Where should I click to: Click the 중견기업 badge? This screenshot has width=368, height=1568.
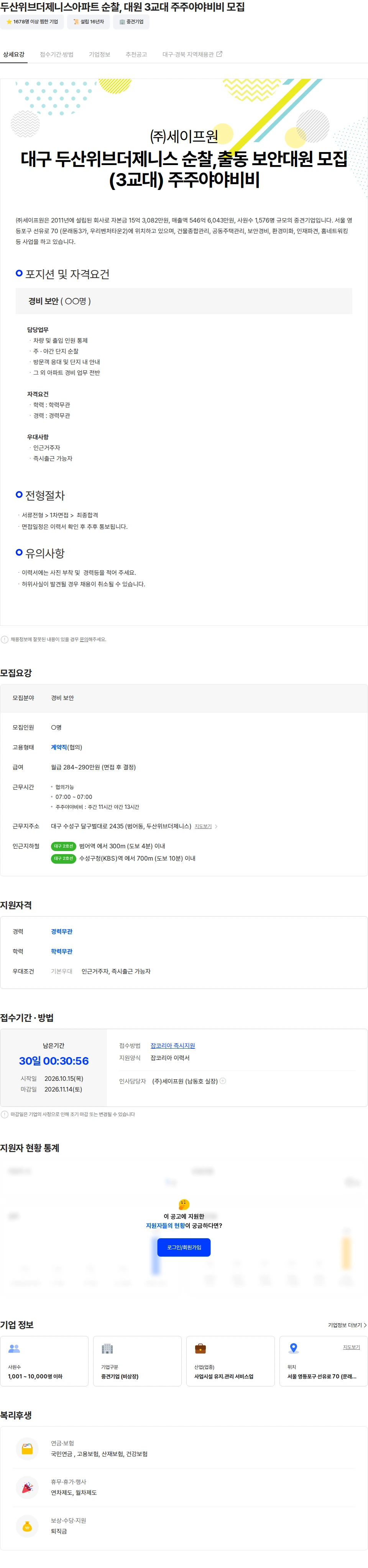pyautogui.click(x=131, y=21)
